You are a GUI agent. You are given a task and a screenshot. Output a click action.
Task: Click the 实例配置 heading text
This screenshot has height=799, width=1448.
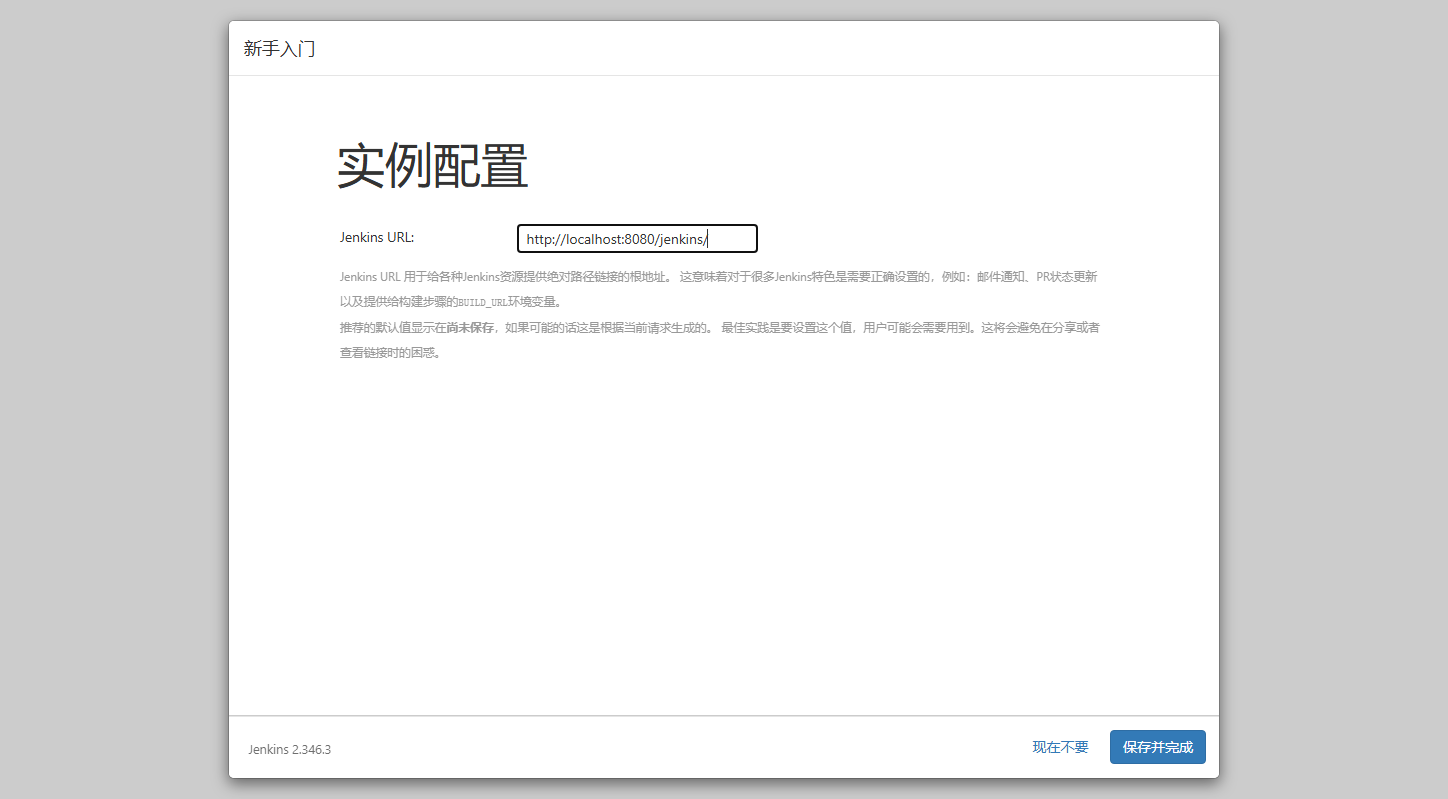(x=432, y=166)
